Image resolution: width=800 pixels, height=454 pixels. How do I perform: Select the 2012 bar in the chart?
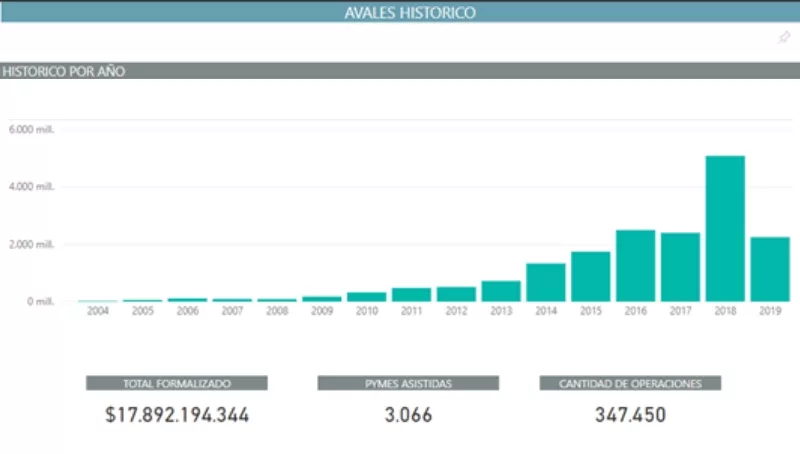coord(456,294)
